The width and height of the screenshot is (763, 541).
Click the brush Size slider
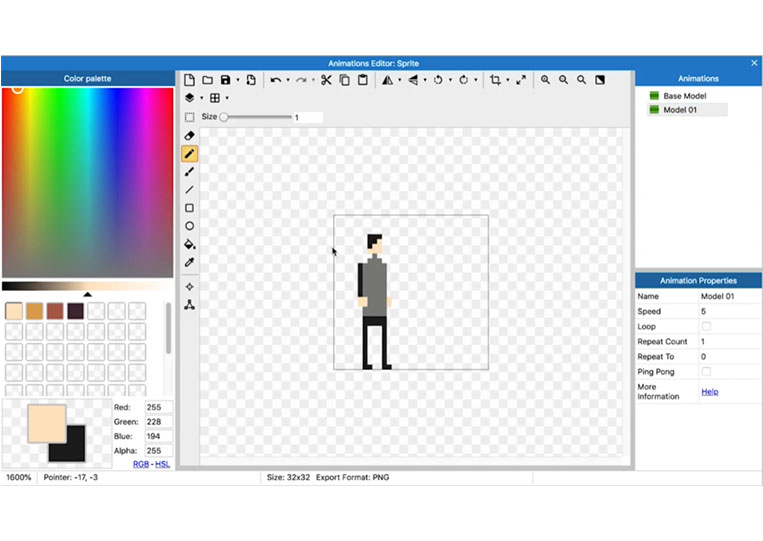256,117
